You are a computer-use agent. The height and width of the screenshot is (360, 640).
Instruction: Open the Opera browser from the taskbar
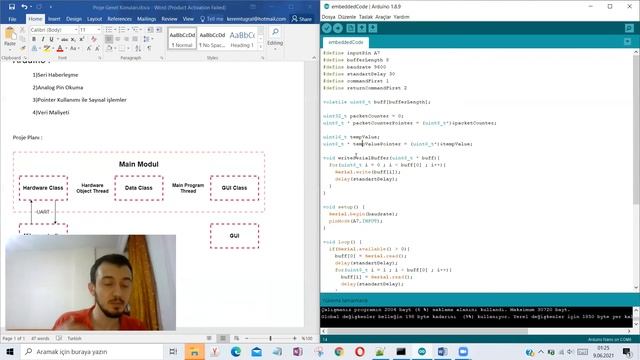point(360,351)
